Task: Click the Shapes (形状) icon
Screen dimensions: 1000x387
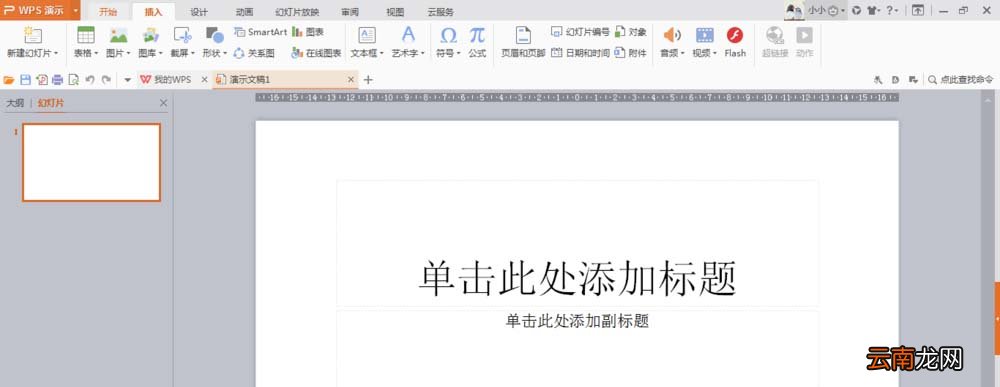Action: click(x=215, y=35)
